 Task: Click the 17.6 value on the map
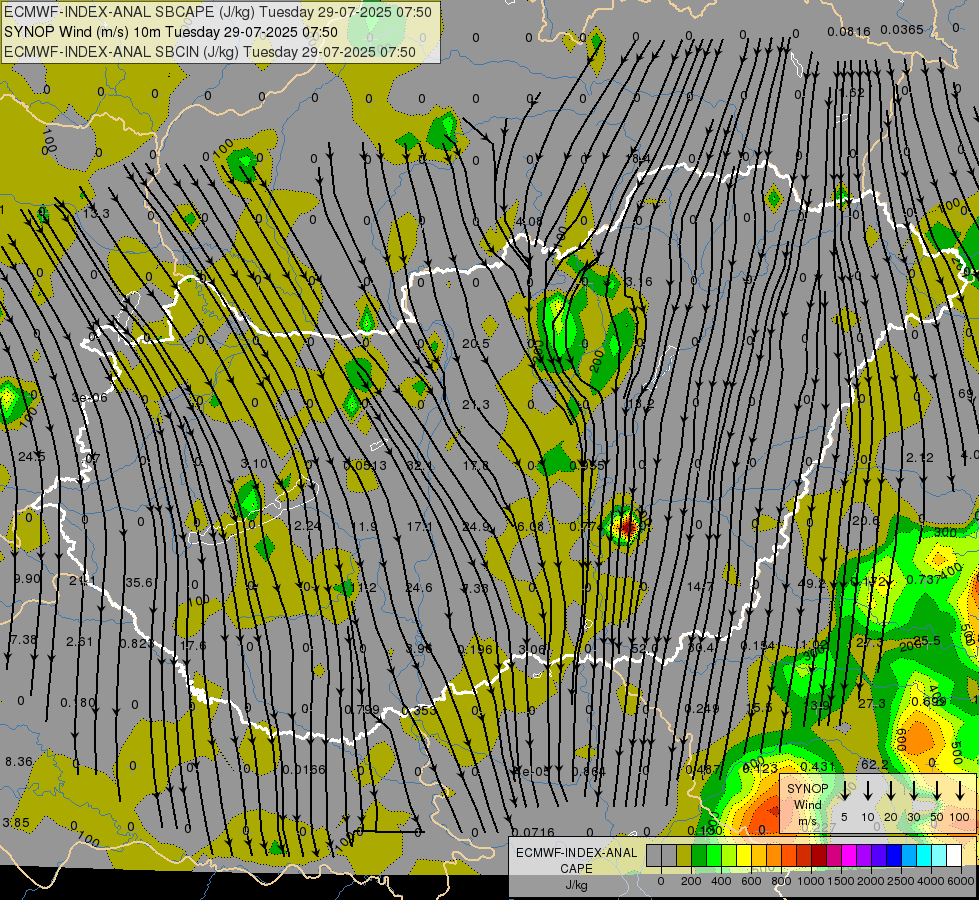(193, 645)
